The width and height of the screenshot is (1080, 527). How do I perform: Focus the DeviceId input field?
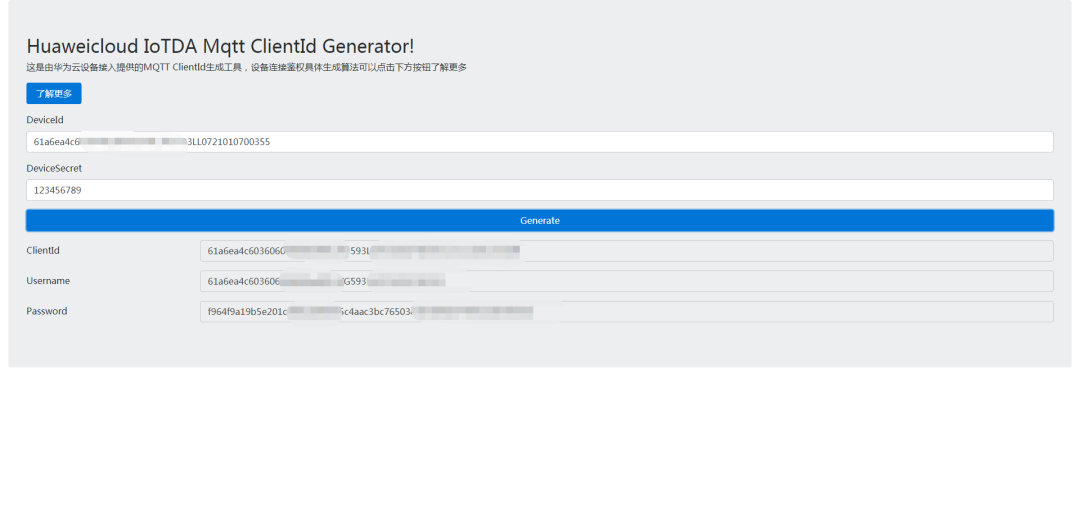(539, 142)
